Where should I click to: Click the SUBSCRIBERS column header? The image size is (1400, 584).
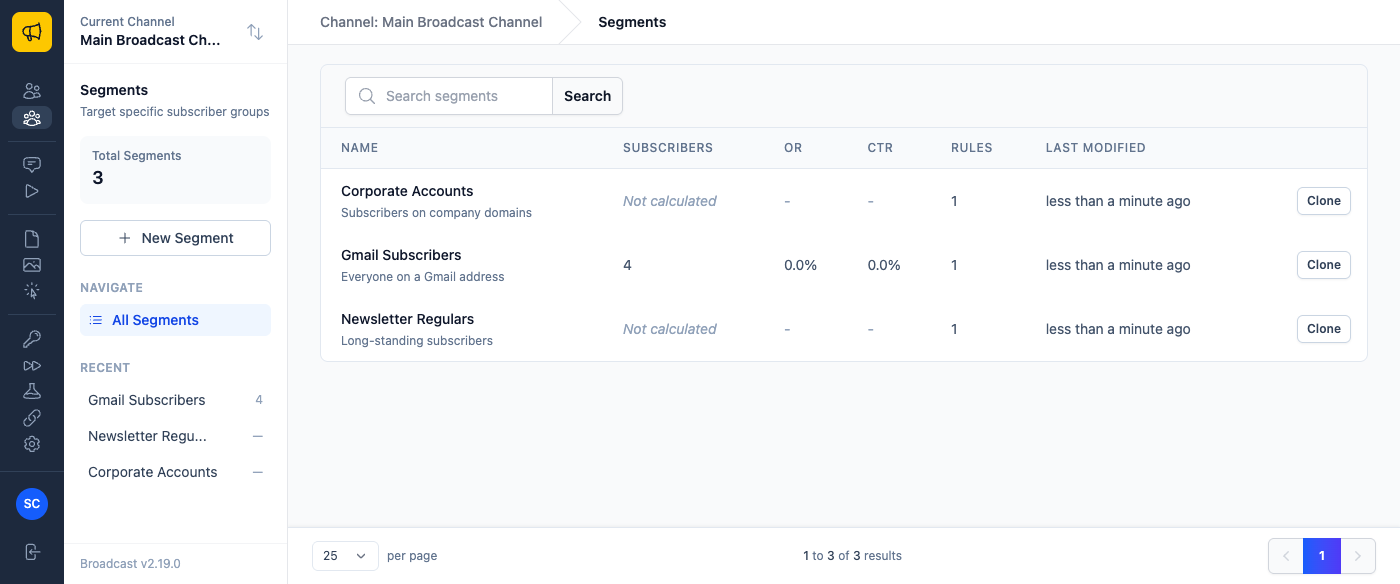click(x=668, y=148)
